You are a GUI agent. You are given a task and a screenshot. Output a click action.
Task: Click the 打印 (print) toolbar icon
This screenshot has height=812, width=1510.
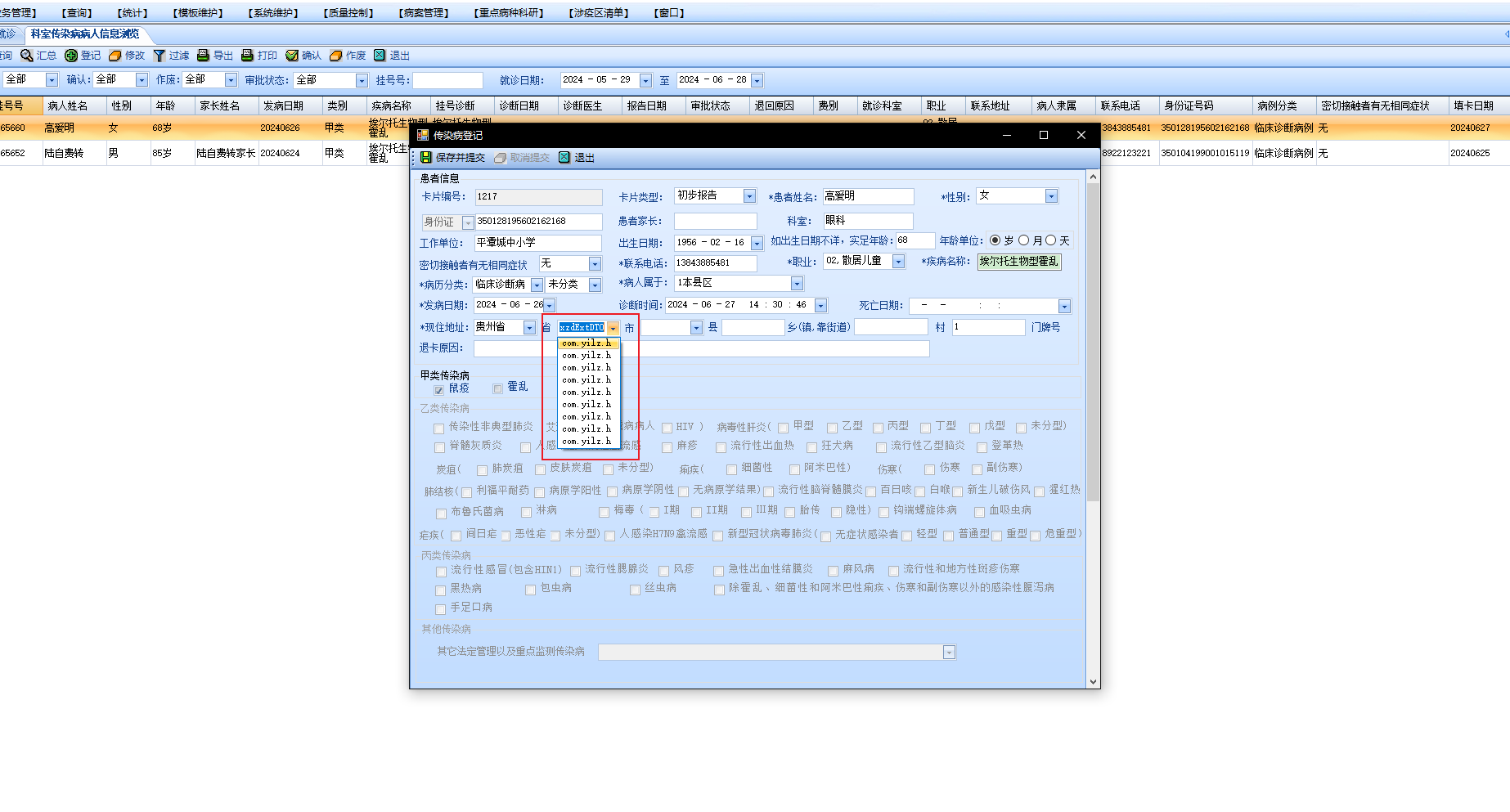(x=259, y=56)
